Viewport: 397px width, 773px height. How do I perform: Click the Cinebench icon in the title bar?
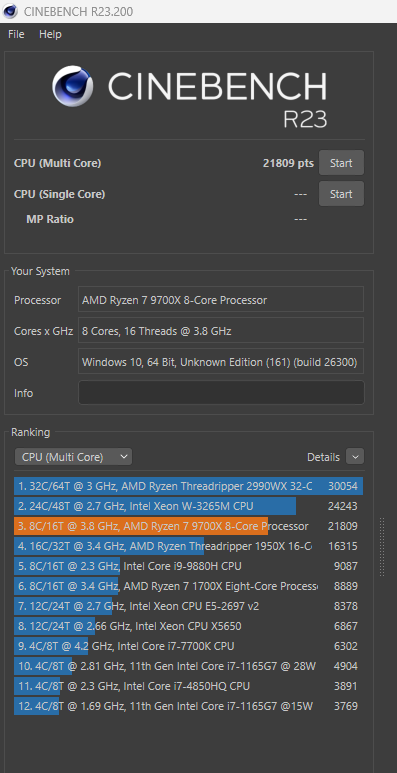[10, 11]
